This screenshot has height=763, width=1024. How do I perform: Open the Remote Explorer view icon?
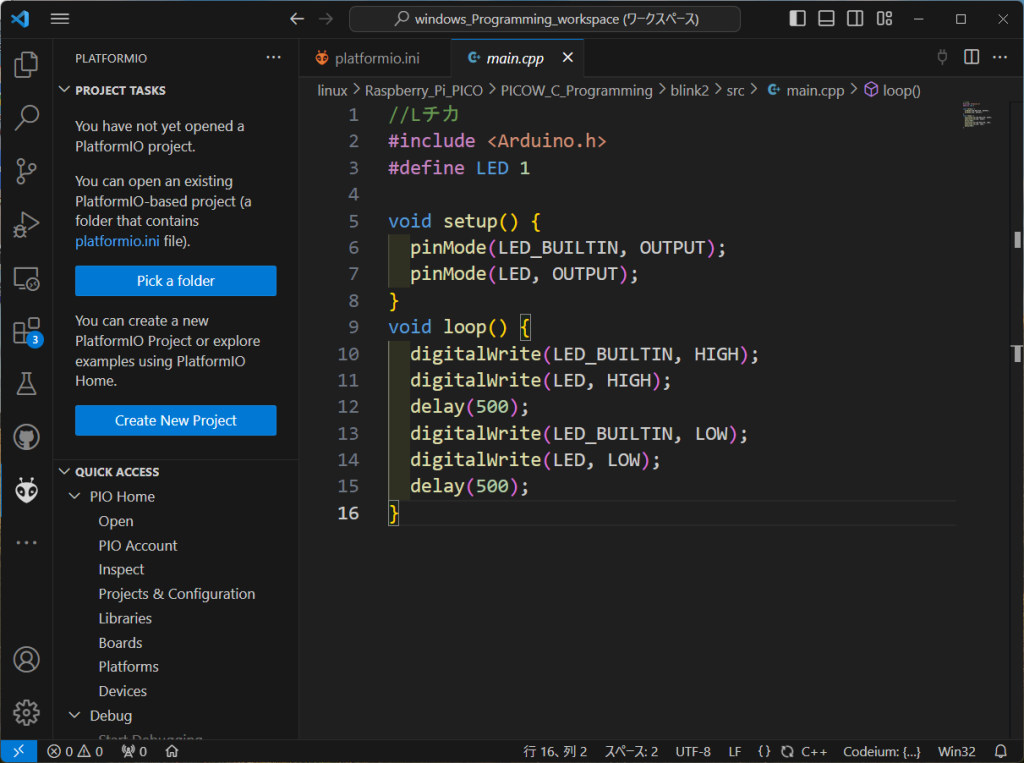pos(26,278)
